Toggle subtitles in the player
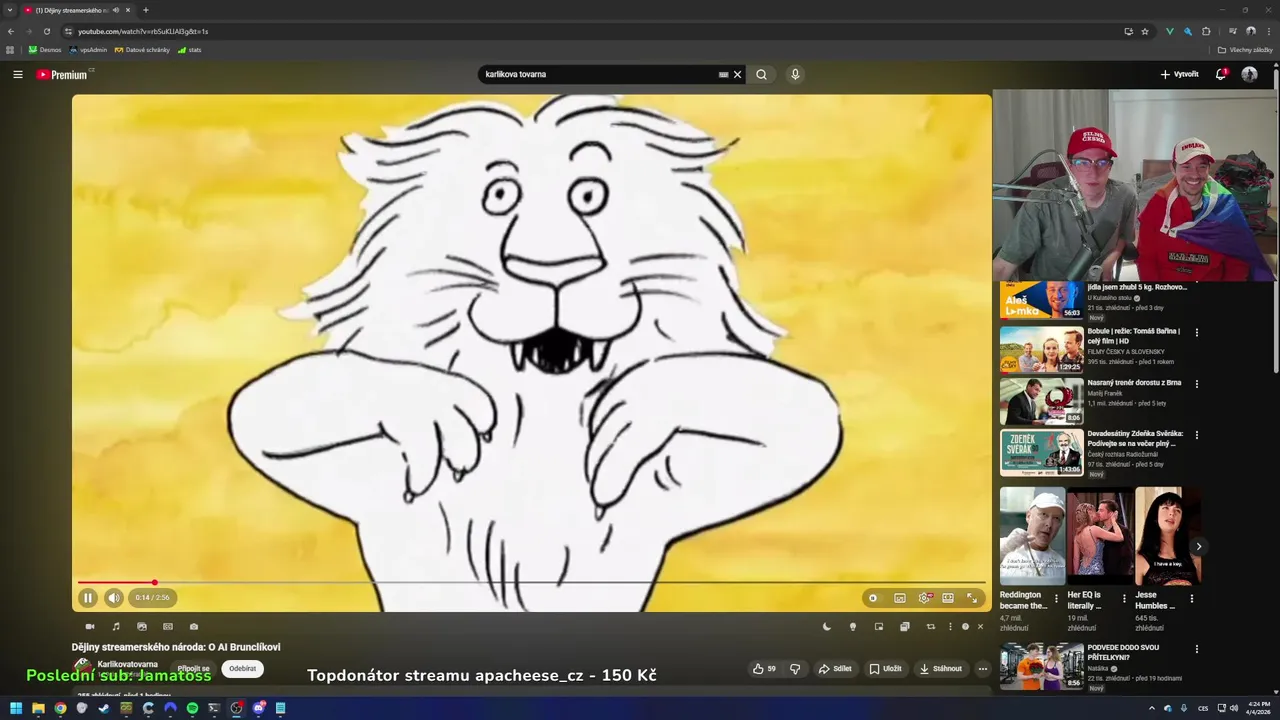The image size is (1280, 720). click(x=900, y=598)
